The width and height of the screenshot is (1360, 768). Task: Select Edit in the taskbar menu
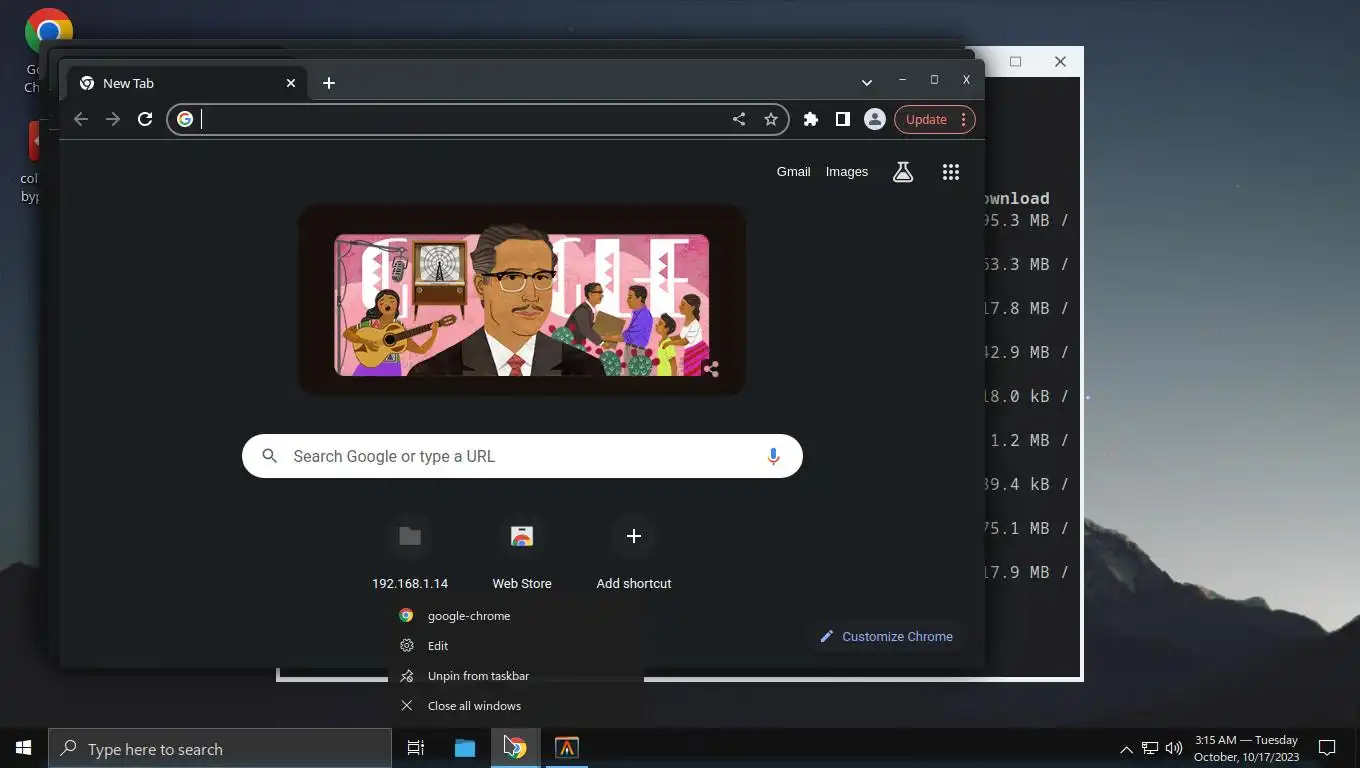[x=516, y=646]
